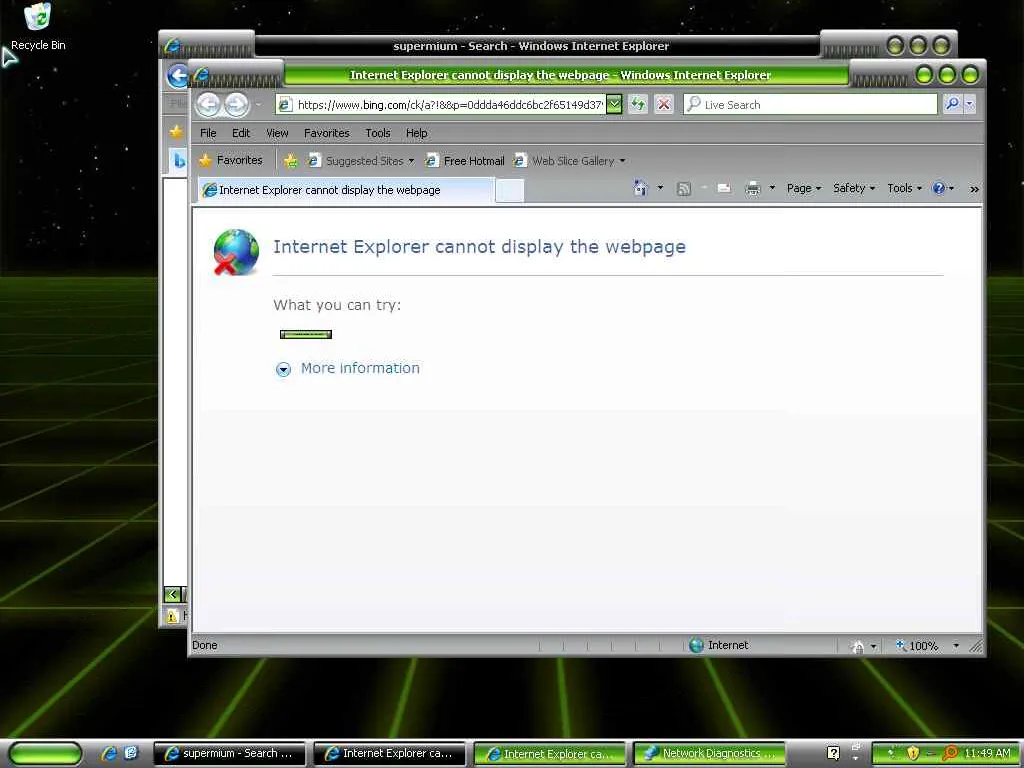This screenshot has width=1024, height=768.
Task: Click the command bar overflow chevron
Action: pyautogui.click(x=974, y=189)
